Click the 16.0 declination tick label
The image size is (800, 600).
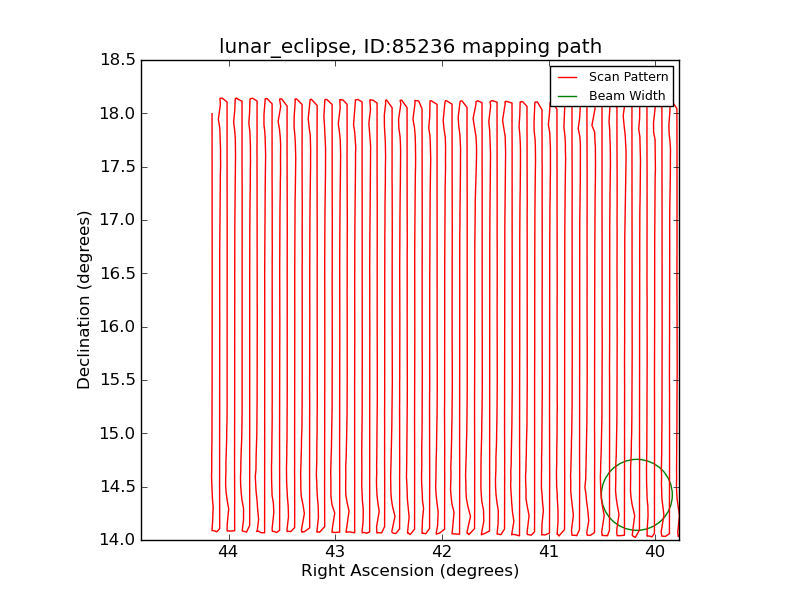click(118, 327)
